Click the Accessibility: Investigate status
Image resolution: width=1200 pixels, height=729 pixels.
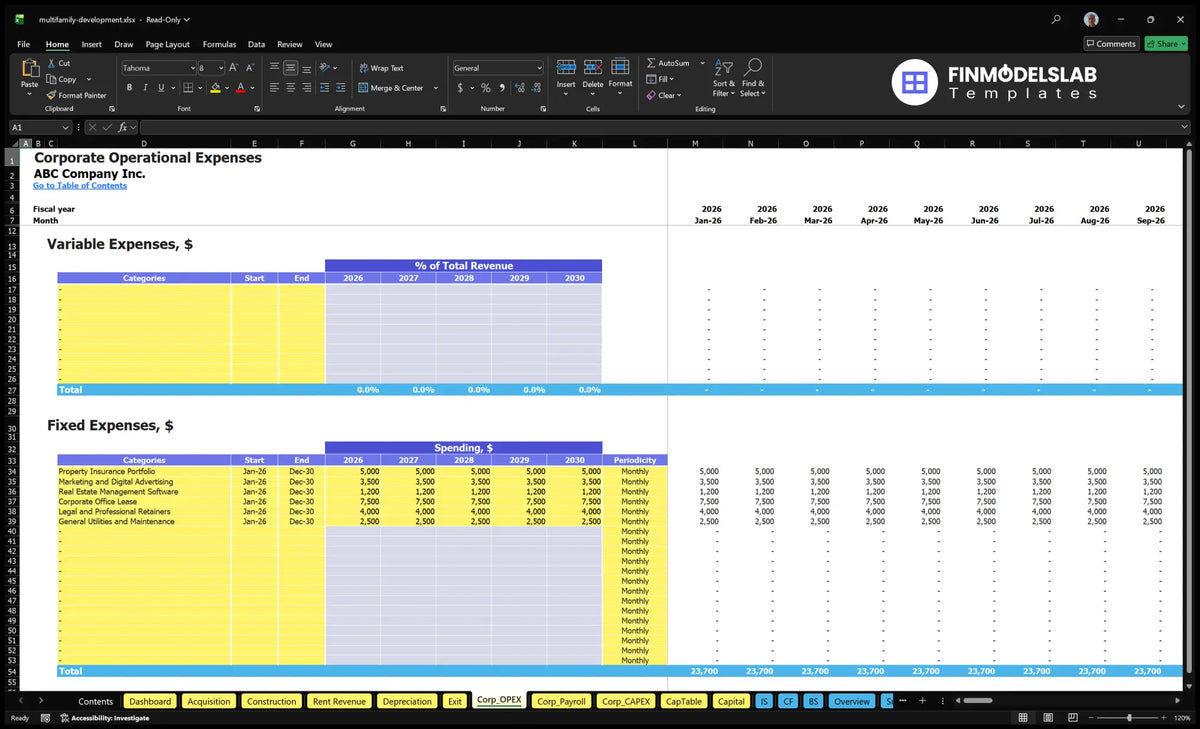104,718
